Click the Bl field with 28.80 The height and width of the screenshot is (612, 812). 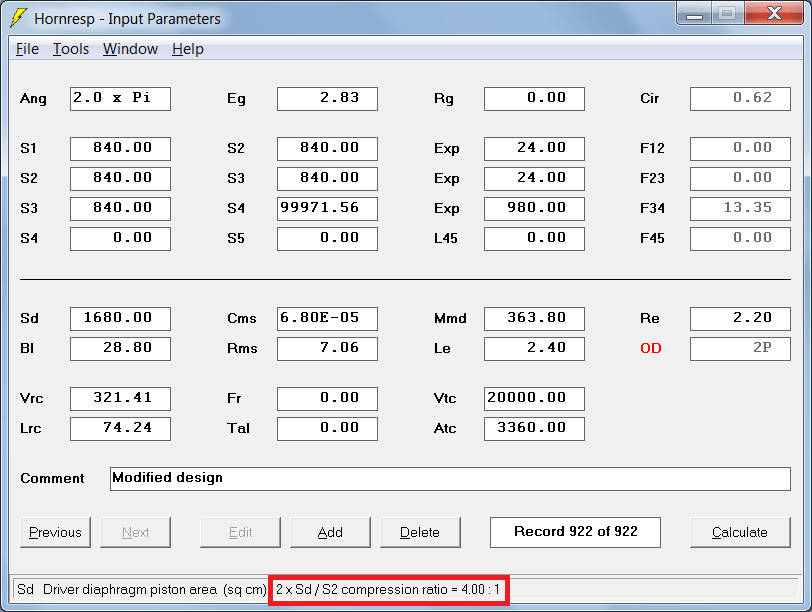click(120, 348)
